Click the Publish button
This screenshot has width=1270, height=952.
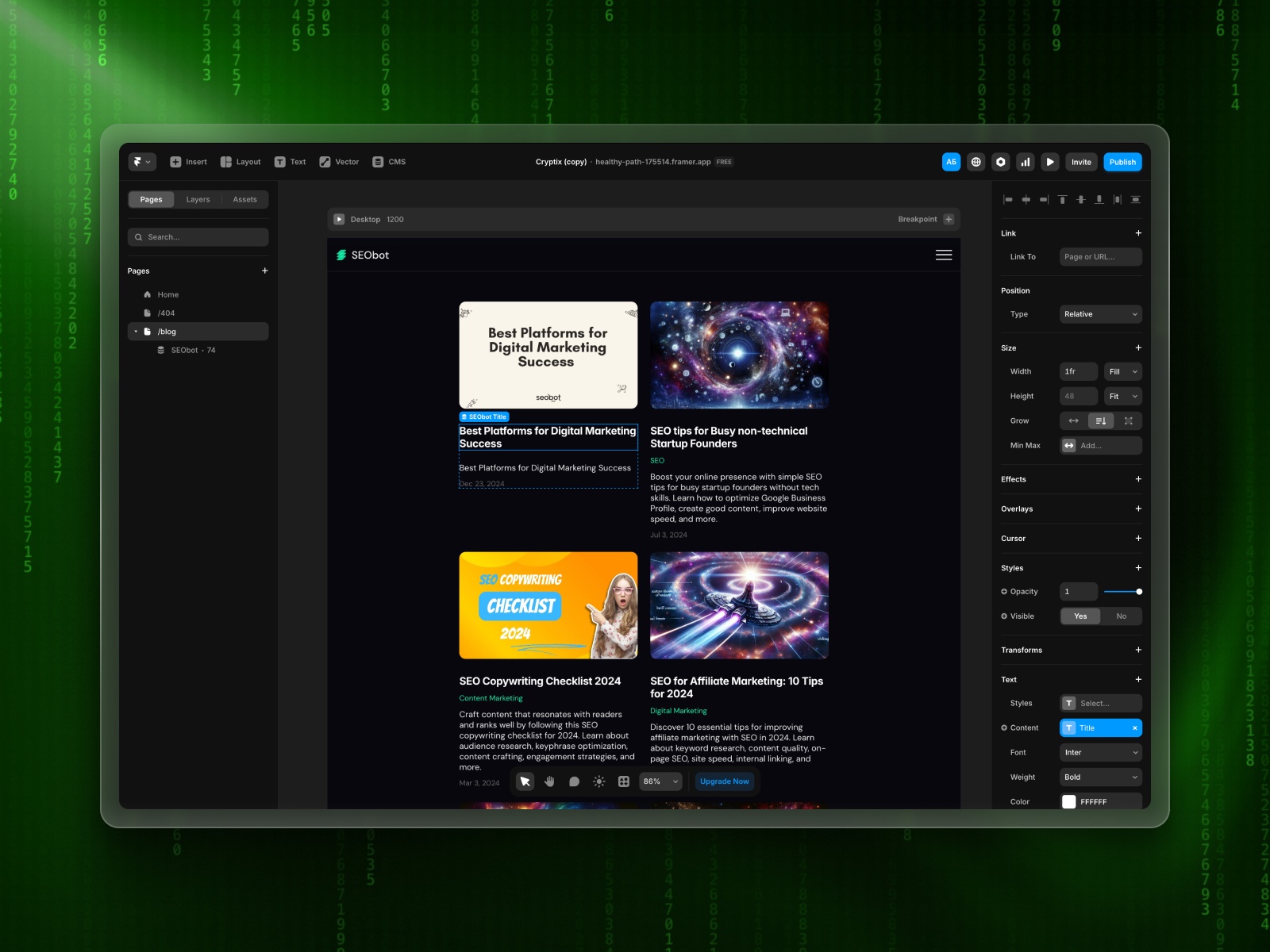click(x=1122, y=161)
